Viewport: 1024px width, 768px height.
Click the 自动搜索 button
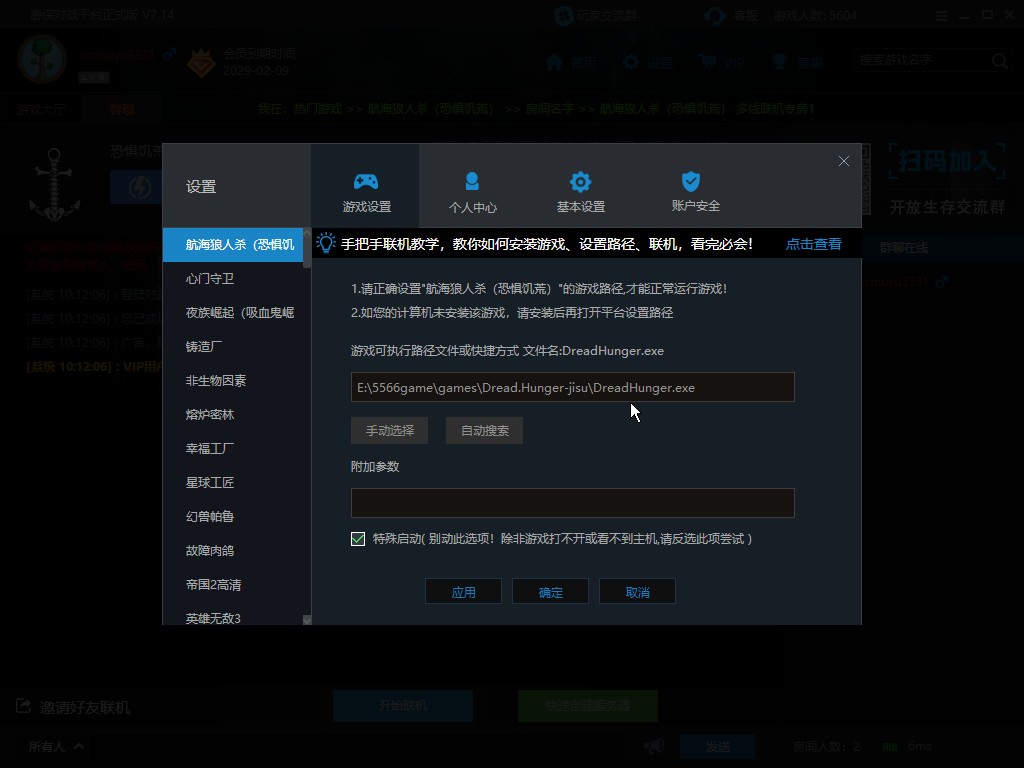point(485,430)
